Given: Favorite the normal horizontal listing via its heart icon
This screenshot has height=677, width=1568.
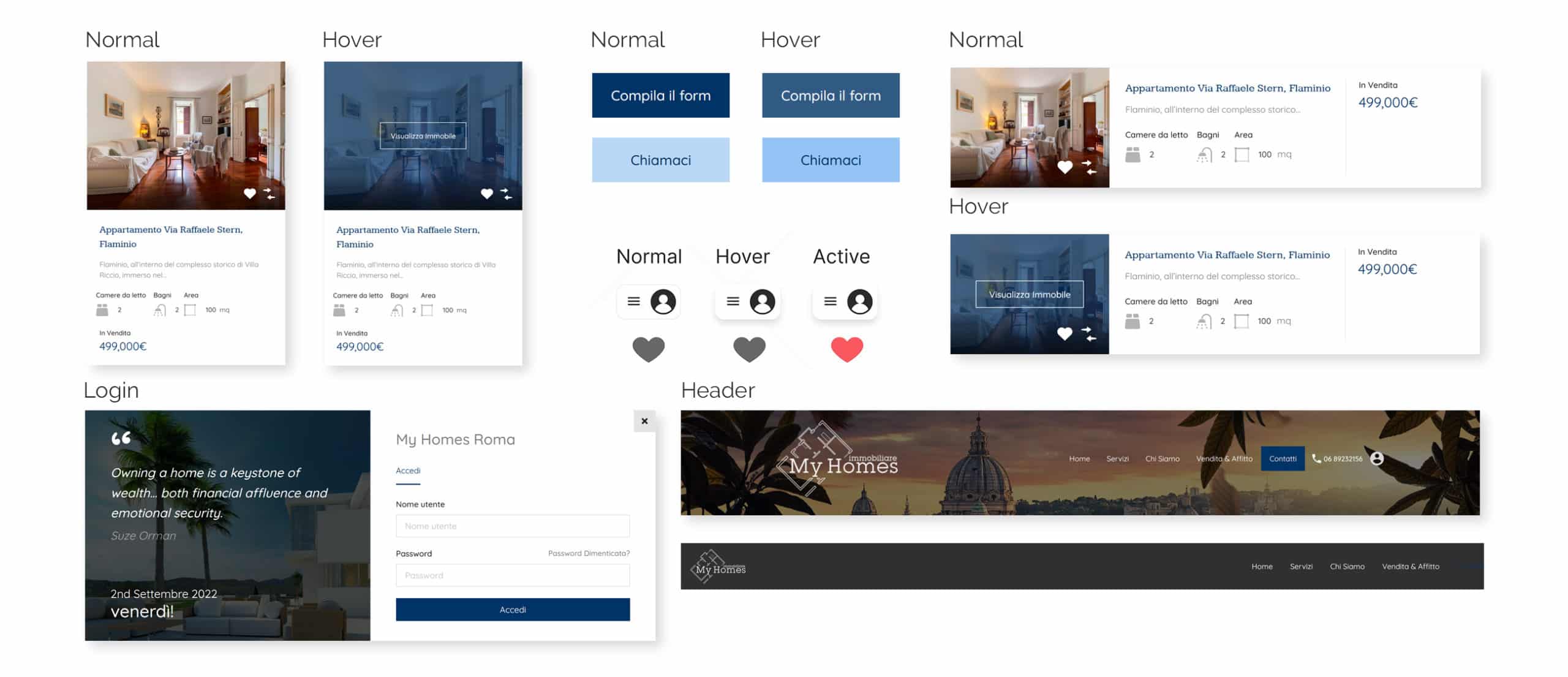Looking at the screenshot, I should pos(1065,167).
